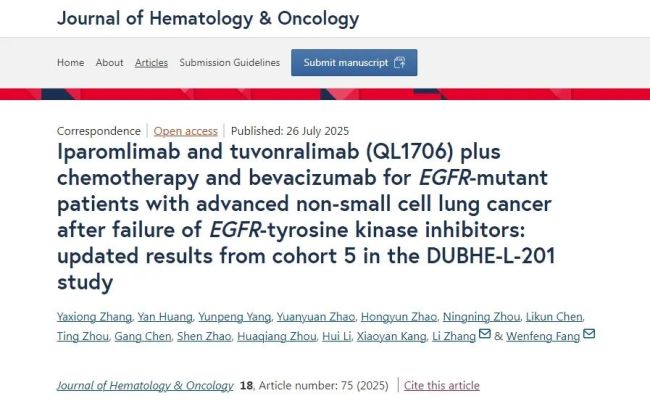The image size is (650, 401).
Task: Select author Yunpeng Yang
Action: tap(235, 317)
